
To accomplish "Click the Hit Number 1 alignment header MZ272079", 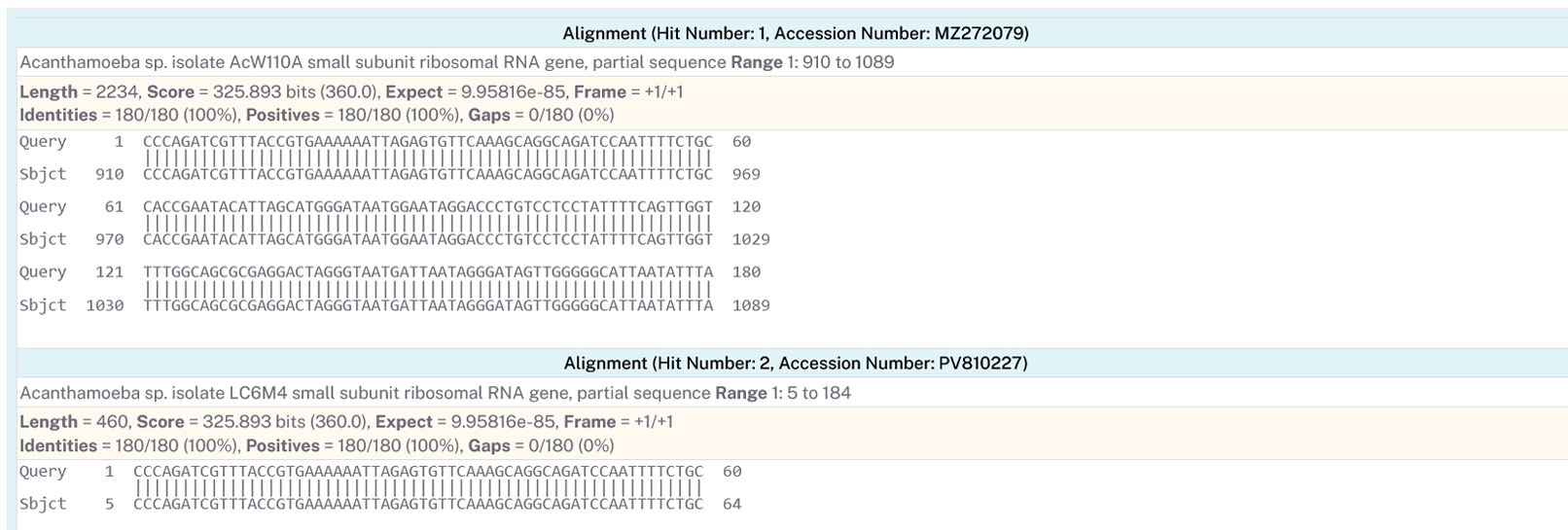I will point(795,33).
